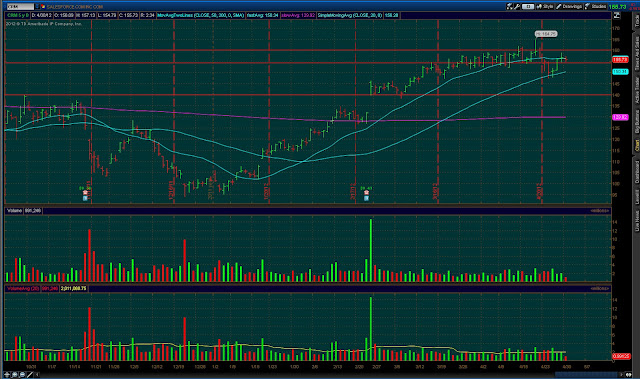
Task: Open the Dashboard side tab
Action: (x=636, y=172)
